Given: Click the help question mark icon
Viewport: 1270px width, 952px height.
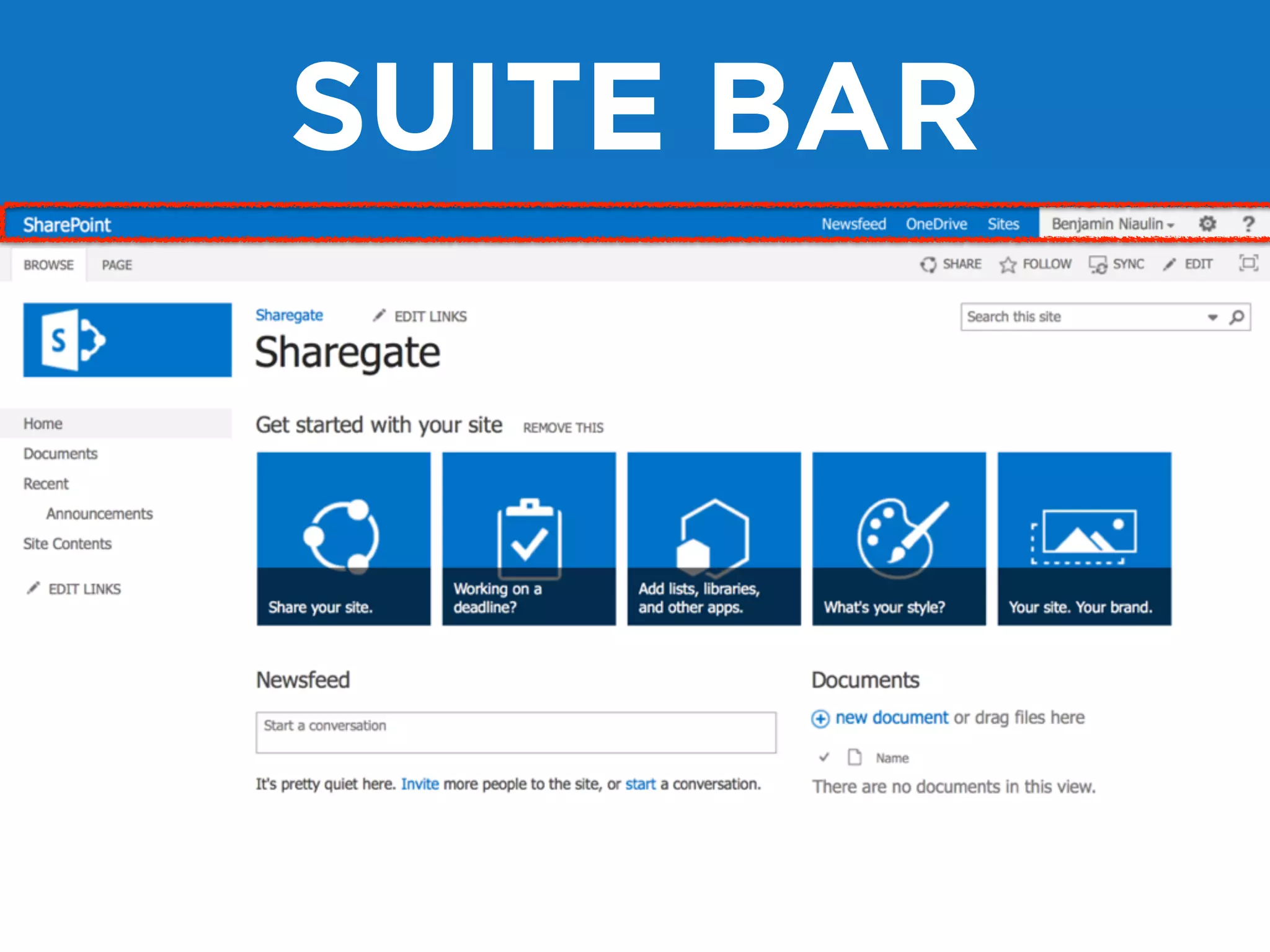Looking at the screenshot, I should tap(1248, 223).
